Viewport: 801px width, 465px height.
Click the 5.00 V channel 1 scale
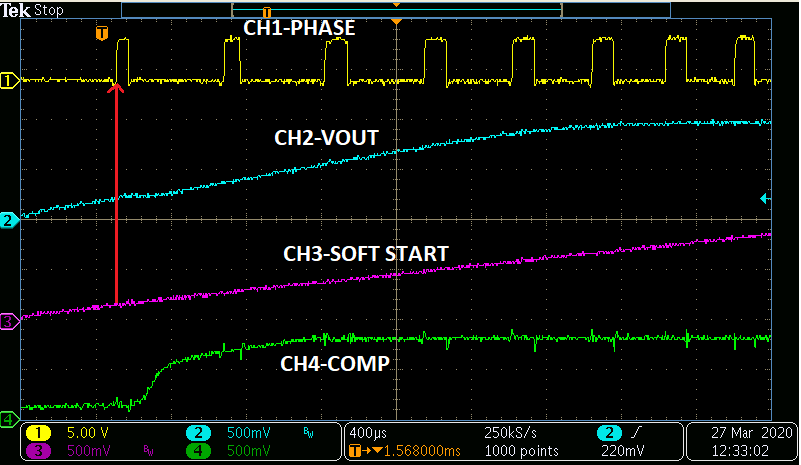[87, 433]
